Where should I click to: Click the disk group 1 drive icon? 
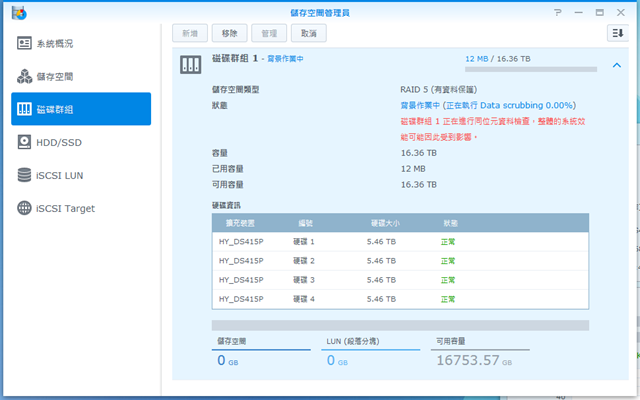pyautogui.click(x=190, y=64)
